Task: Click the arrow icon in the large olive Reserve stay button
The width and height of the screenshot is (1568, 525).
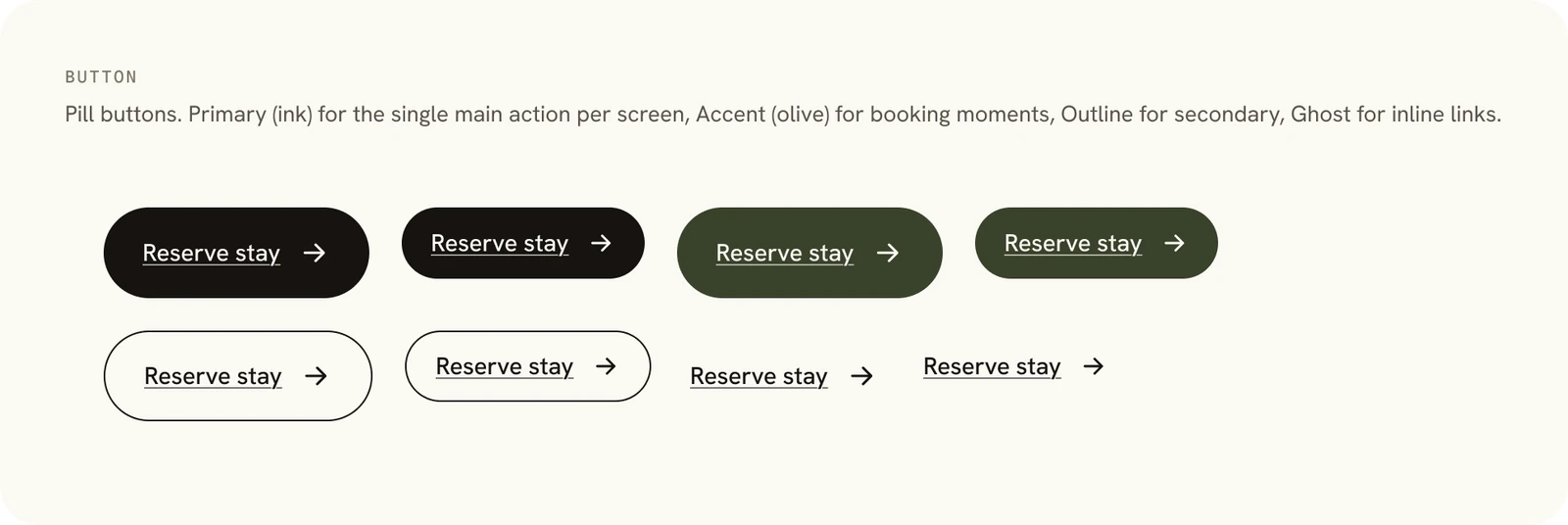Action: tap(888, 253)
